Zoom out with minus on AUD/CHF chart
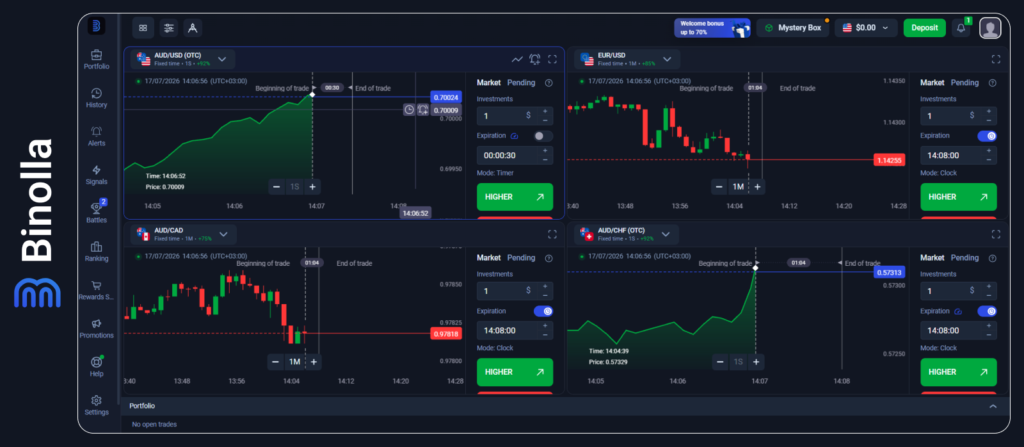 tap(720, 361)
